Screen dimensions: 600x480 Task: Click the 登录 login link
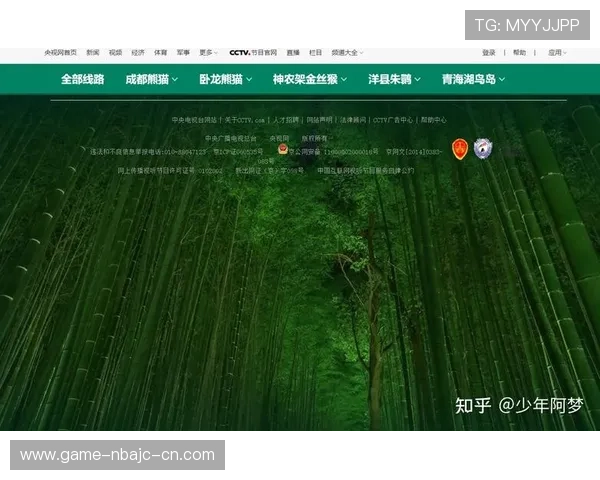click(489, 52)
